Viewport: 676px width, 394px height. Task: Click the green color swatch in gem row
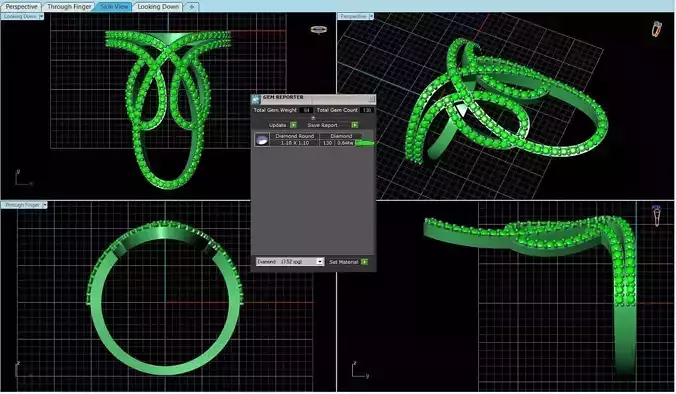[x=365, y=143]
